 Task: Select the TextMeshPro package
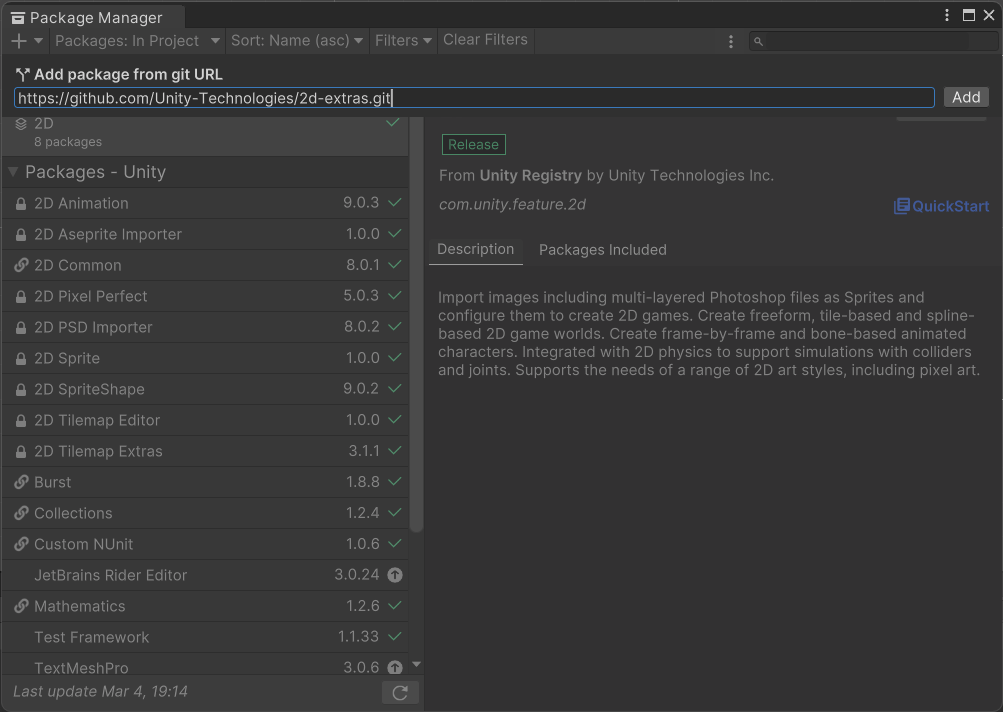click(205, 665)
